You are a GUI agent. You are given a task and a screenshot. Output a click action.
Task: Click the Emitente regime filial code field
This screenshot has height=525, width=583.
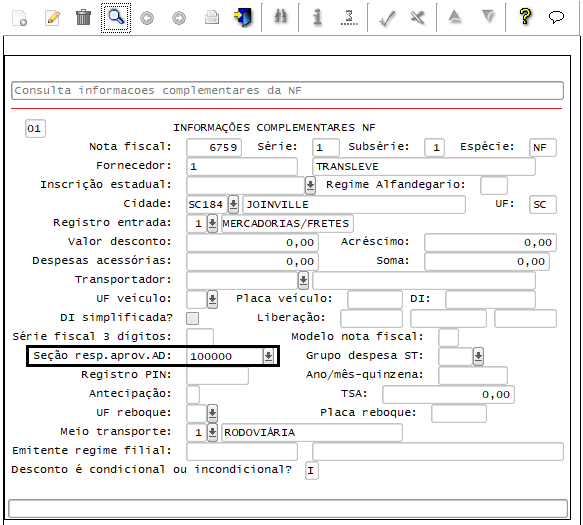(242, 451)
